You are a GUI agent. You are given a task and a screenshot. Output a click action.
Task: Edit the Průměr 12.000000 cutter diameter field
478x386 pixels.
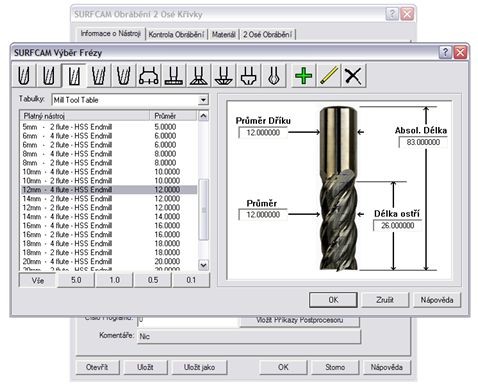click(263, 214)
